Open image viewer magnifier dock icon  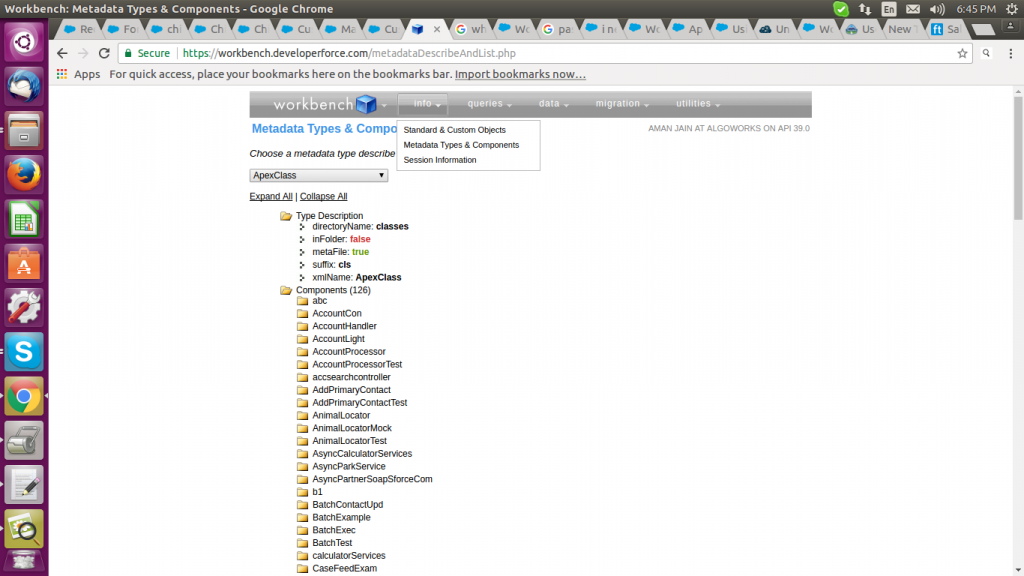[x=24, y=528]
